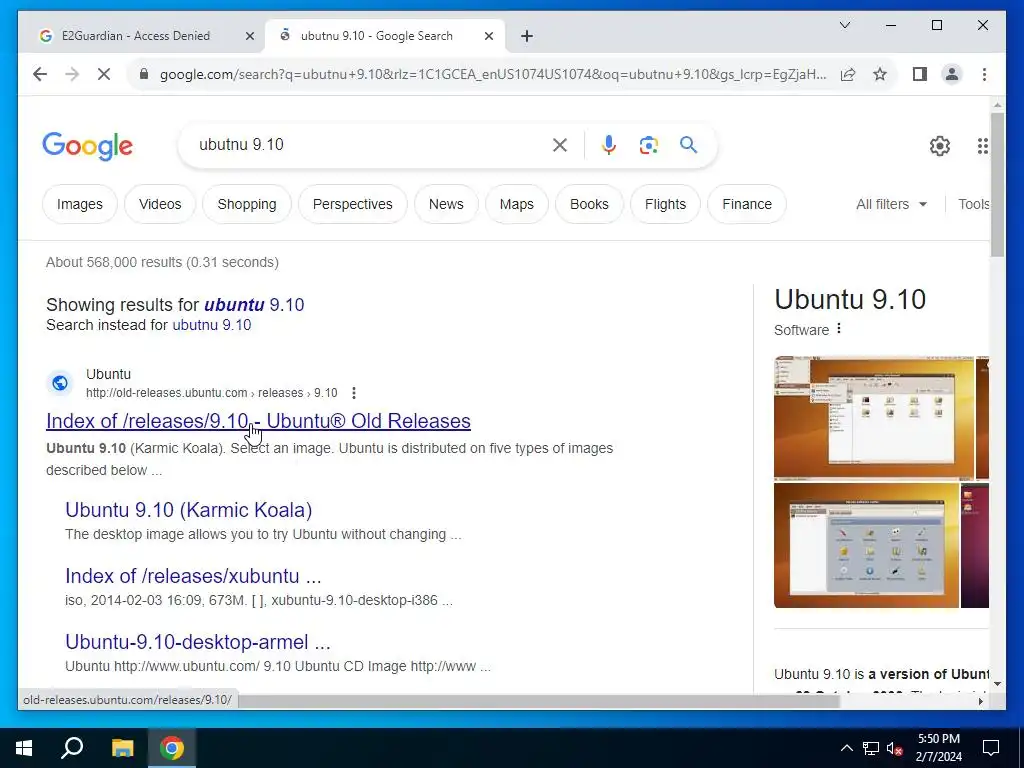Open the tab search chevron
Image resolution: width=1024 pixels, height=768 pixels.
point(844,25)
